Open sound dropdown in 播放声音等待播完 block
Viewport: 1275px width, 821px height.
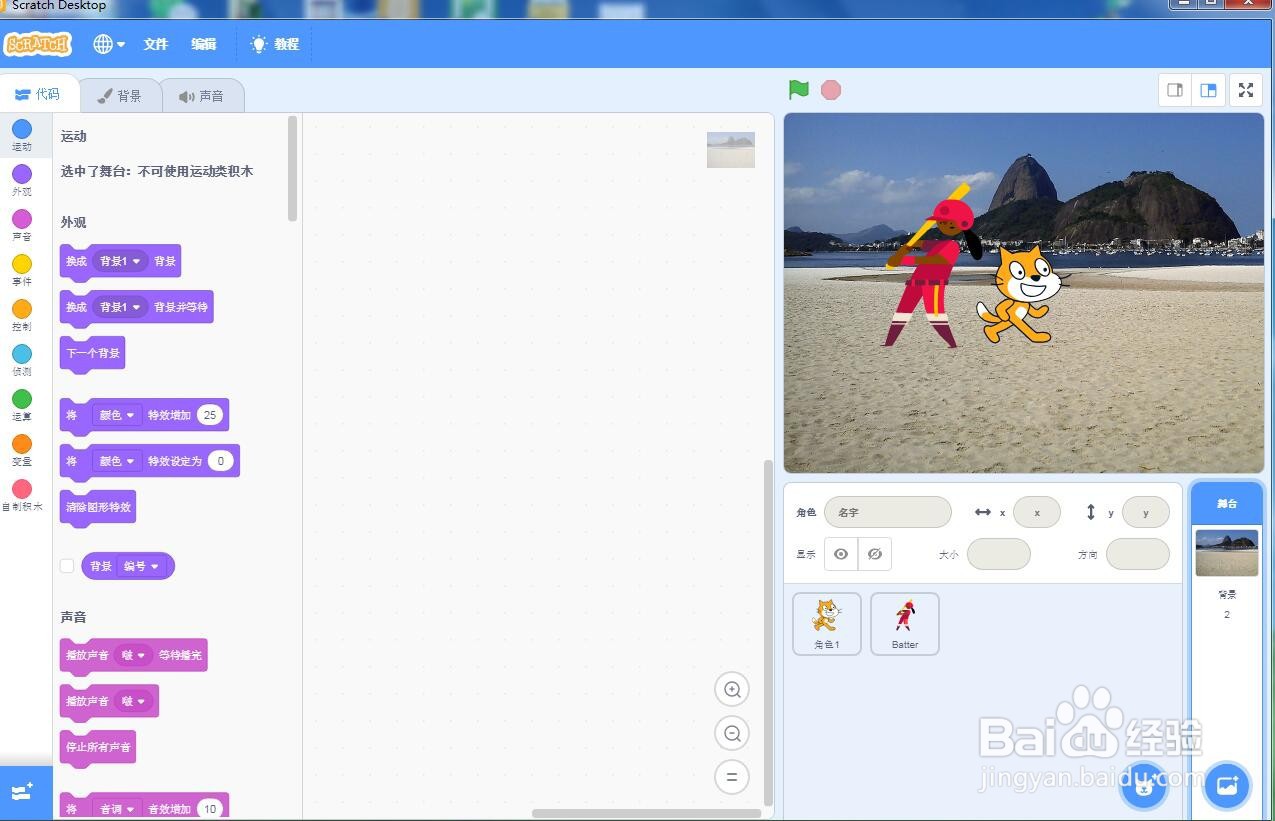tap(134, 655)
